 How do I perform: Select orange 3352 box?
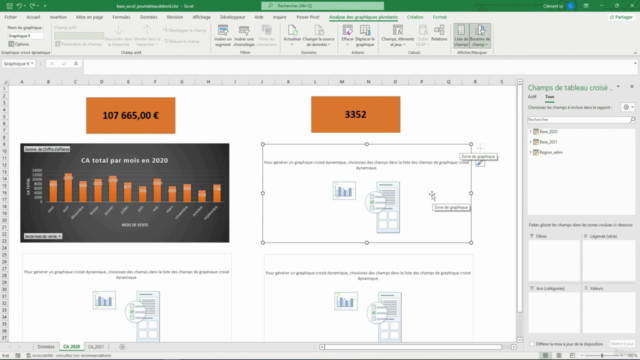click(356, 114)
